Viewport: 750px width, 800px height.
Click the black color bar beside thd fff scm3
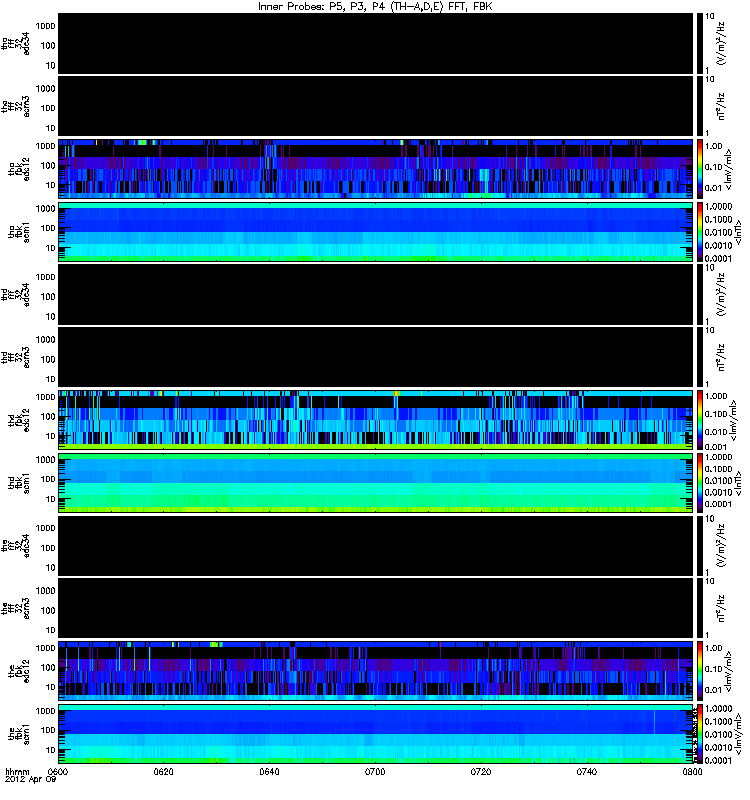pos(700,358)
